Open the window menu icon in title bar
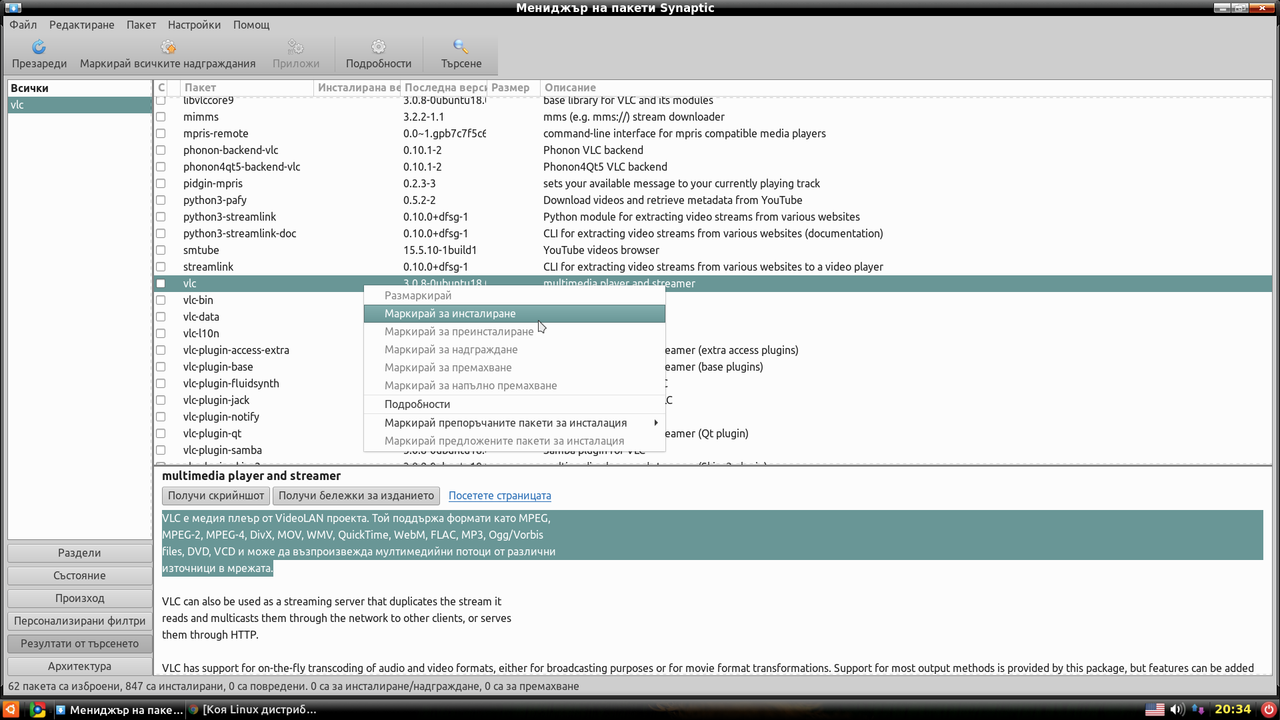The height and width of the screenshot is (720, 1280). 12,8
